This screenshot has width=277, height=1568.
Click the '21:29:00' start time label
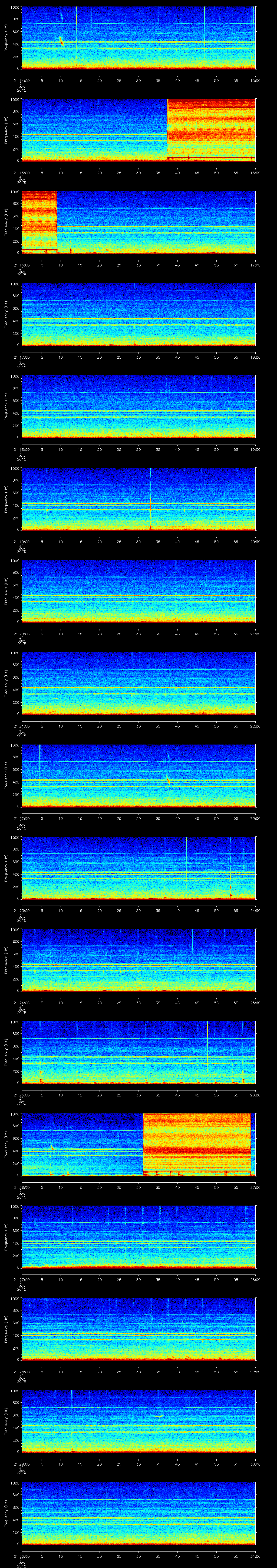(21, 1463)
